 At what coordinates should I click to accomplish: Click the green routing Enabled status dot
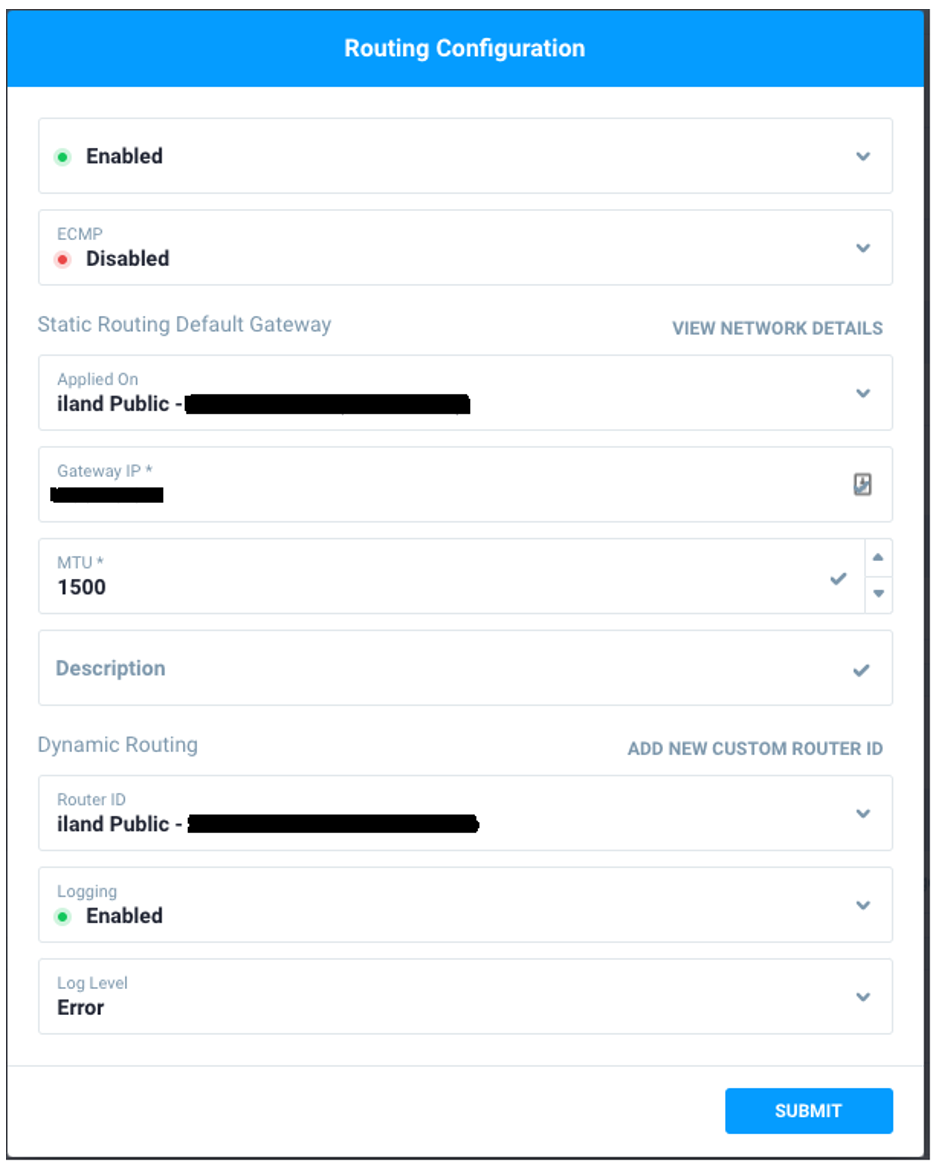[x=63, y=157]
